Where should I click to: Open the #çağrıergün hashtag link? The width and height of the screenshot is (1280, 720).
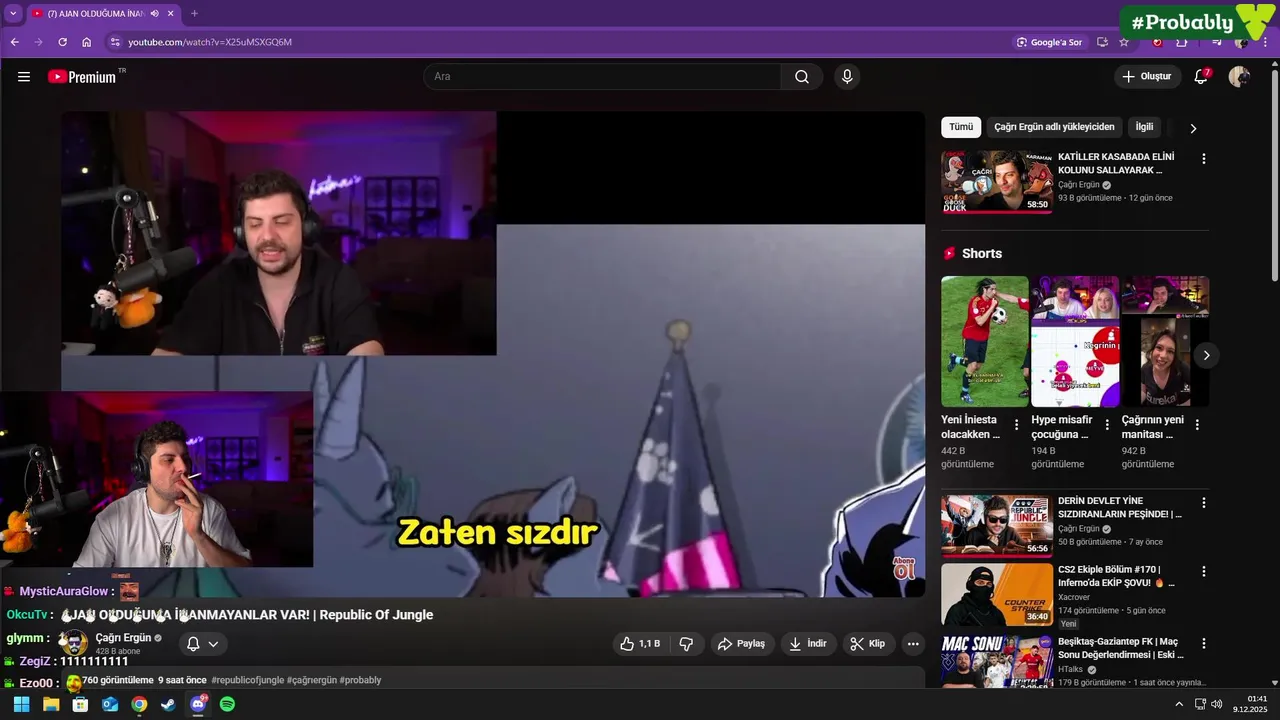(x=311, y=680)
